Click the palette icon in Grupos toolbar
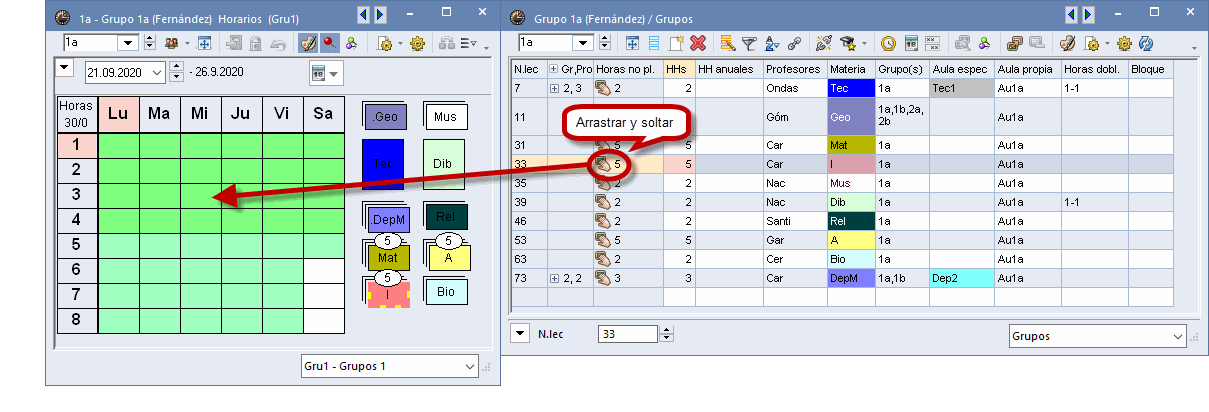The height and width of the screenshot is (412, 1209). click(1067, 43)
